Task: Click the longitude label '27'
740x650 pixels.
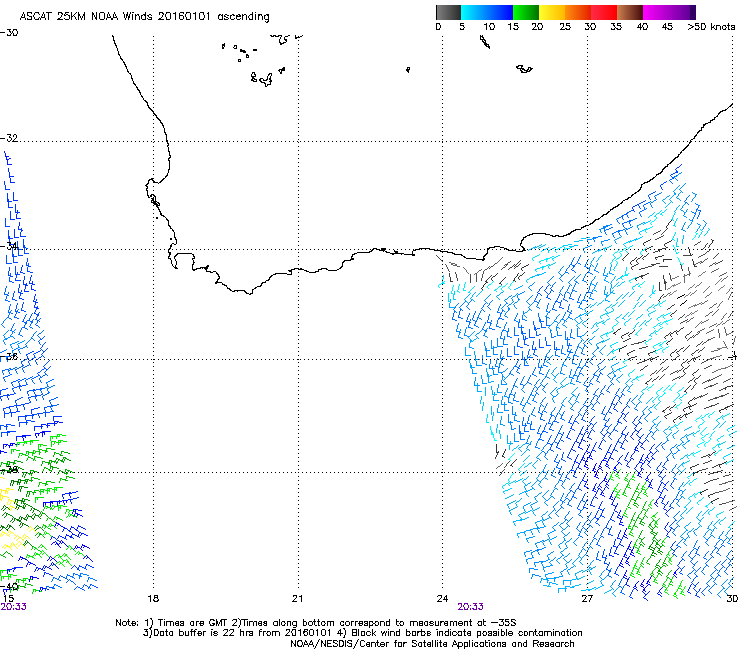Action: pos(587,599)
